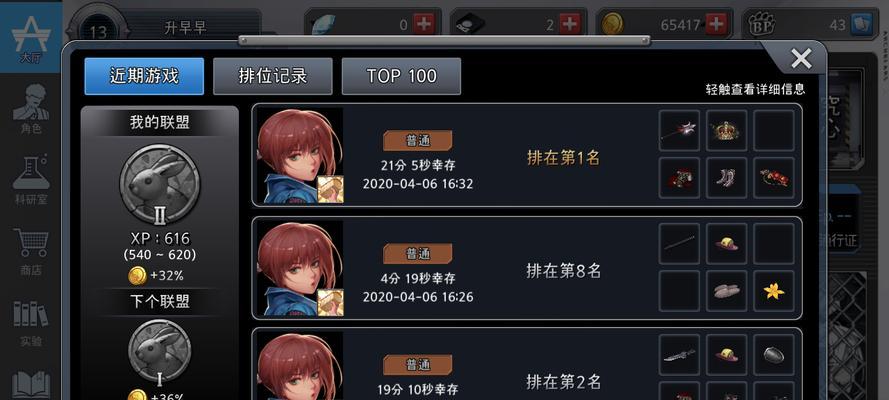Open match record ranked 排在第1名

click(527, 155)
